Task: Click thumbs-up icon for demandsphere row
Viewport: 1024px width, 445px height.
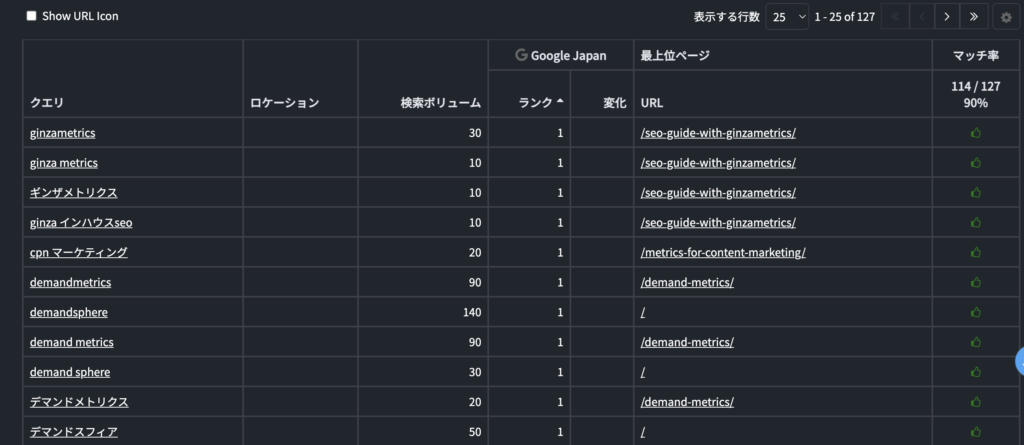Action: (976, 312)
